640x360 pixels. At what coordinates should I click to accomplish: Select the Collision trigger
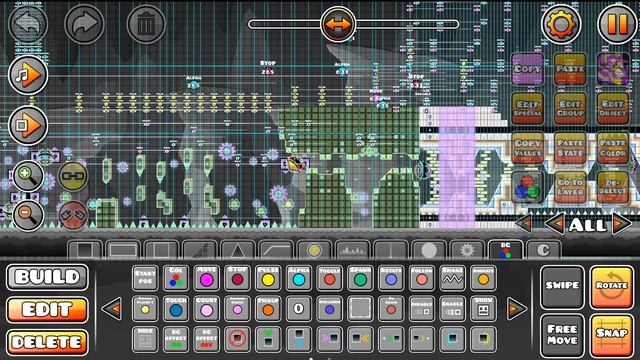329,308
